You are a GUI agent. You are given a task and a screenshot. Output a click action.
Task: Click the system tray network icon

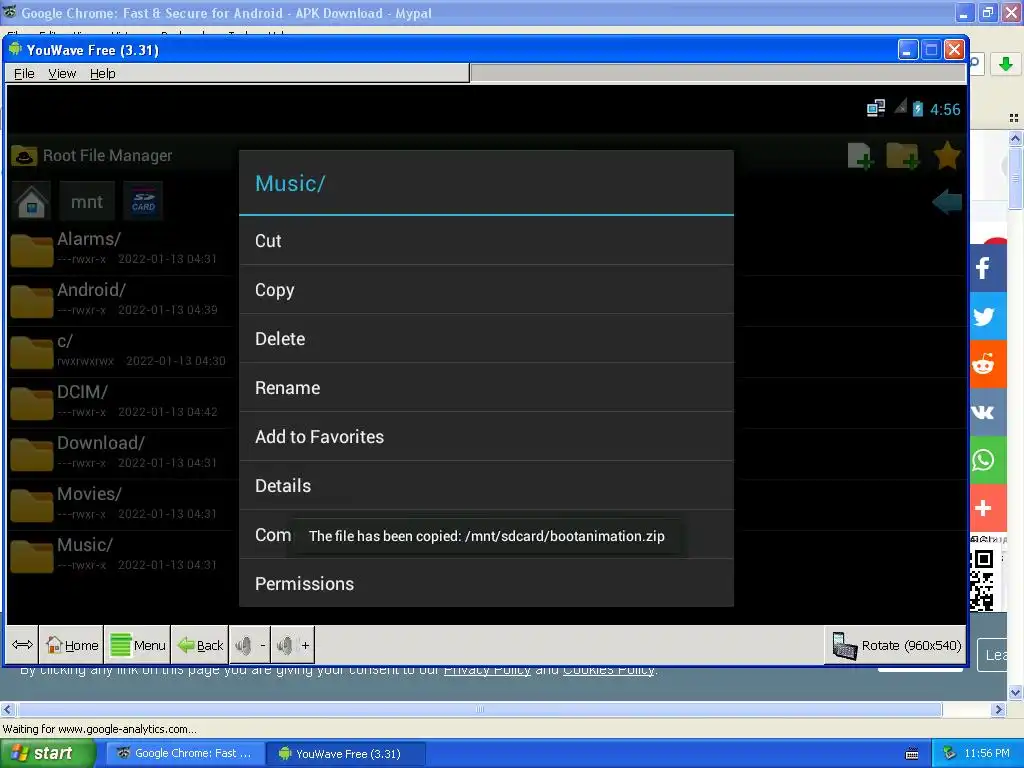click(x=949, y=753)
